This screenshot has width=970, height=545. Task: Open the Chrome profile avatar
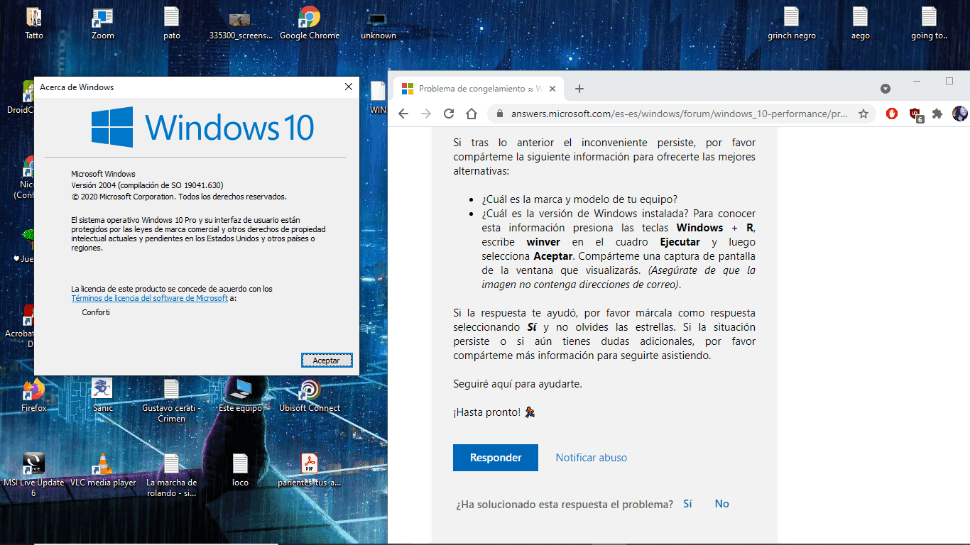959,114
